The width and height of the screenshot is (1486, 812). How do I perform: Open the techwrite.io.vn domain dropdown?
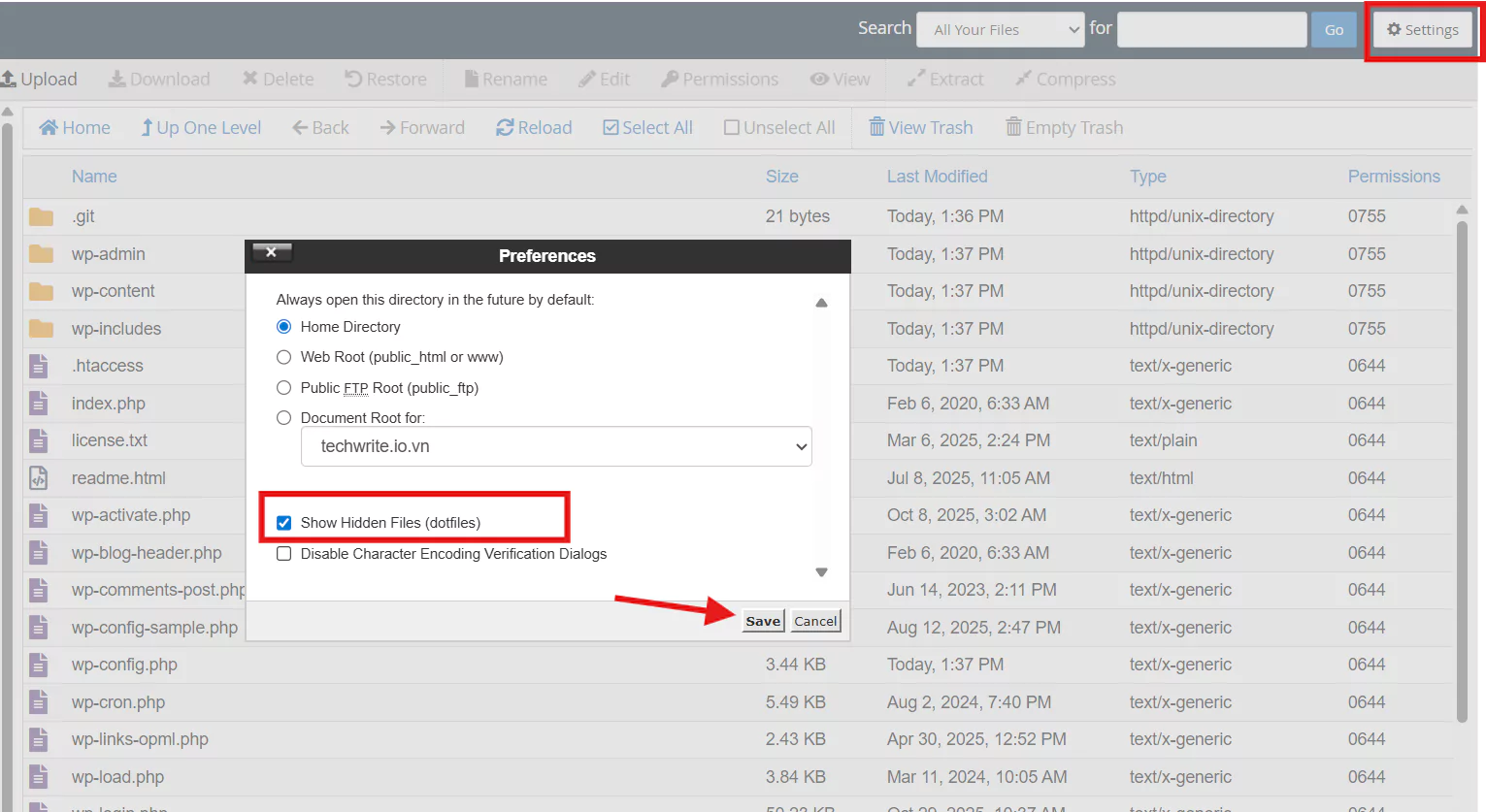point(556,447)
